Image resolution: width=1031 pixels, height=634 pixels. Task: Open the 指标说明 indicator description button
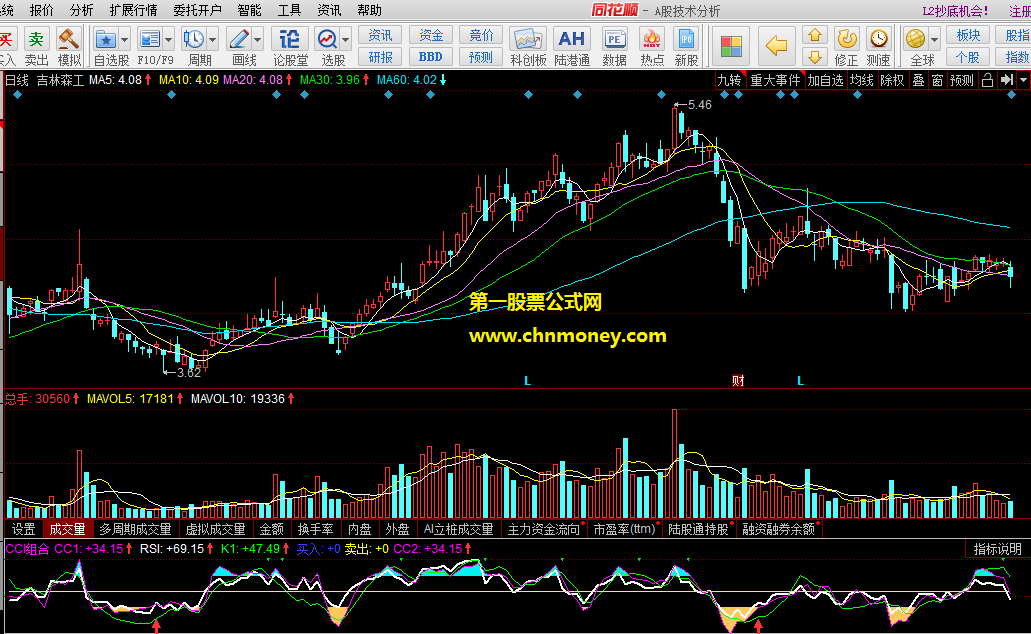(997, 549)
